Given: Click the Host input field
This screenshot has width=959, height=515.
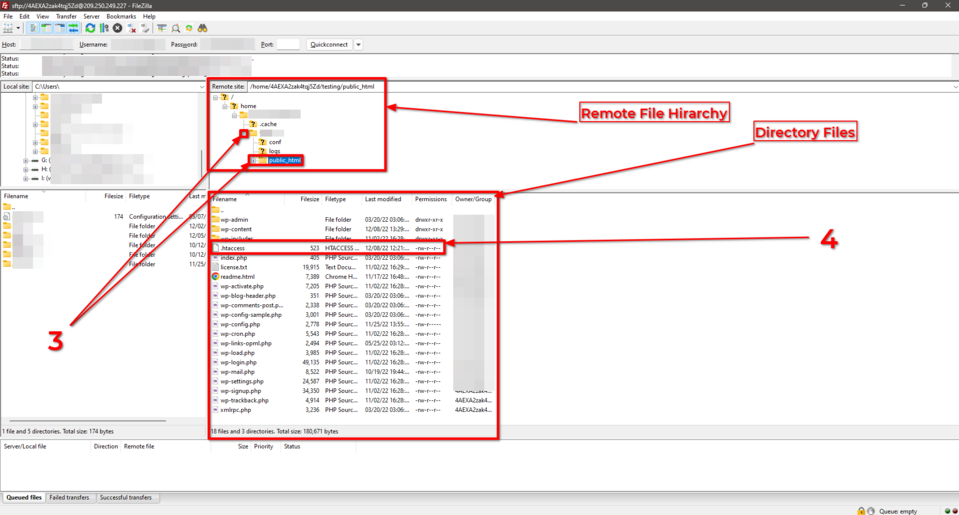Looking at the screenshot, I should point(46,45).
